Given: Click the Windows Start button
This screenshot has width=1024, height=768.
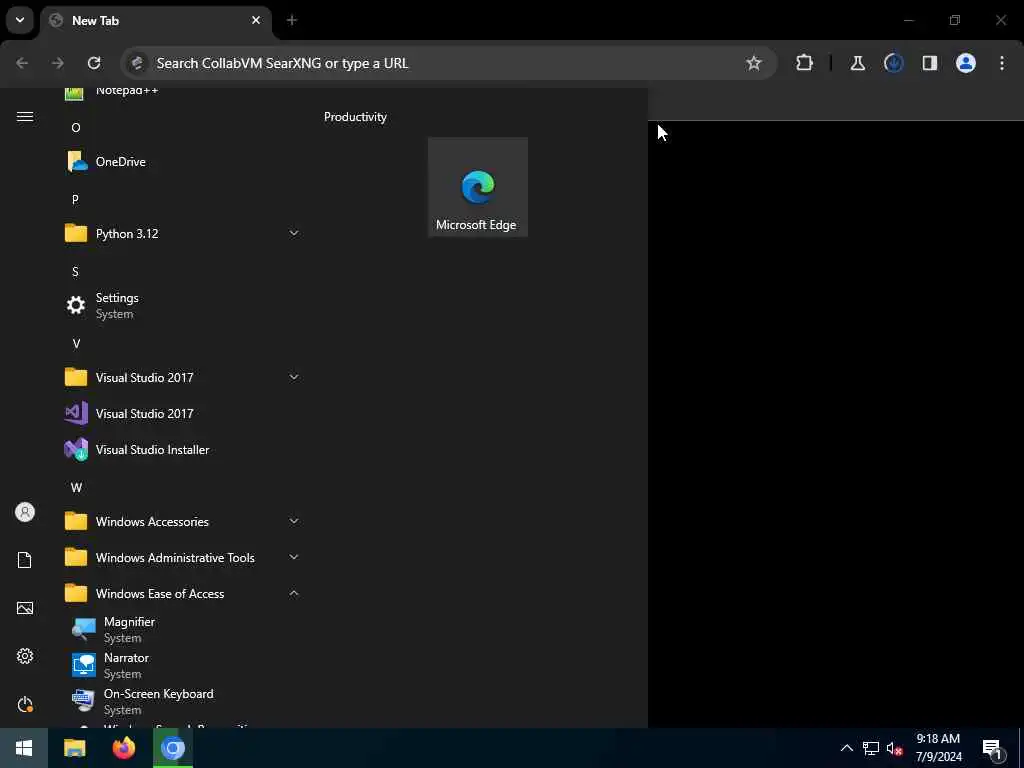Looking at the screenshot, I should pos(24,748).
